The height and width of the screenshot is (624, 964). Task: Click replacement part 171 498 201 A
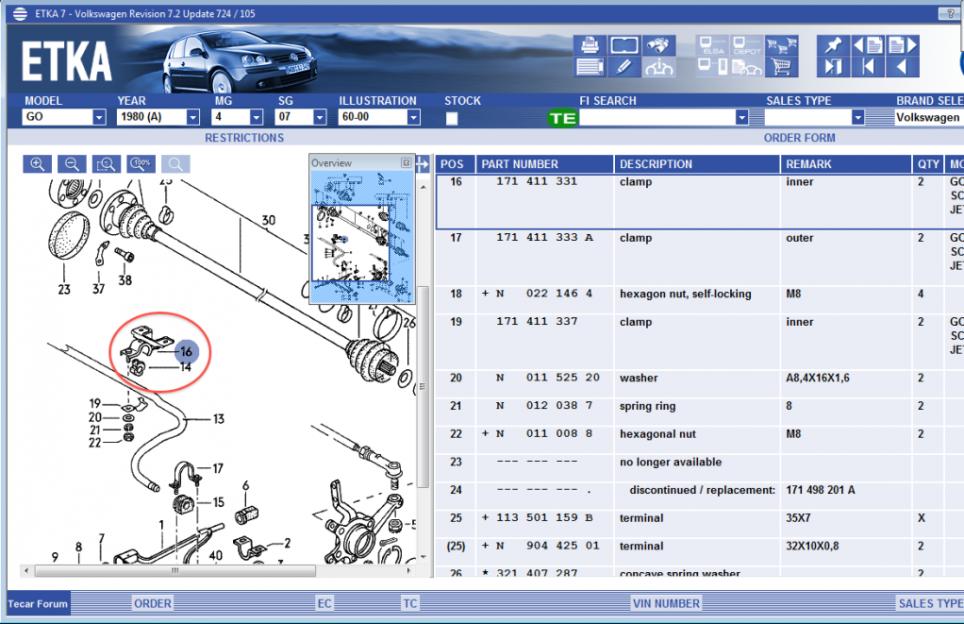820,490
